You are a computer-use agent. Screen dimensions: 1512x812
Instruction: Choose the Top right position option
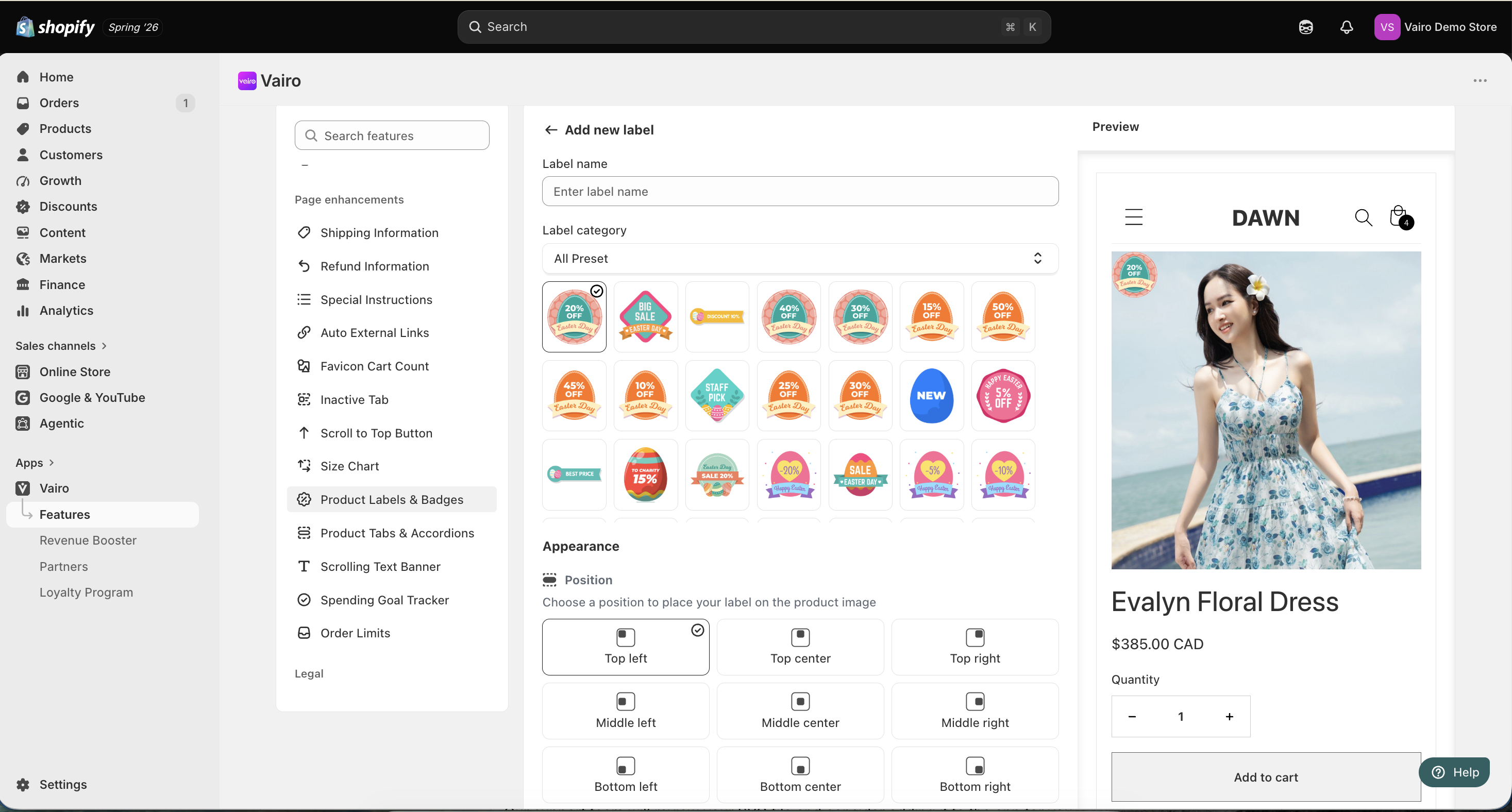pos(975,647)
